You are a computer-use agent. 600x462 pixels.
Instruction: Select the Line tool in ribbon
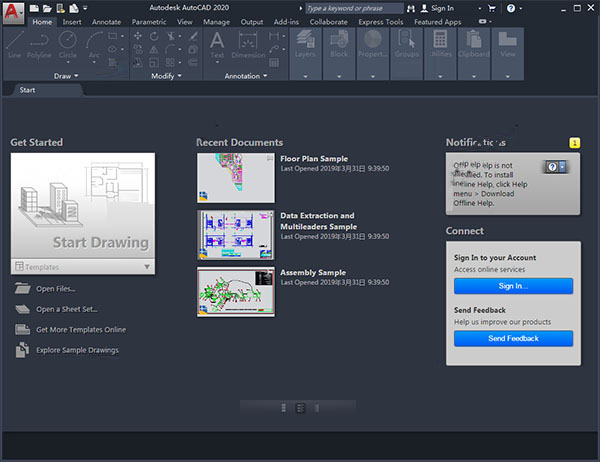point(17,44)
